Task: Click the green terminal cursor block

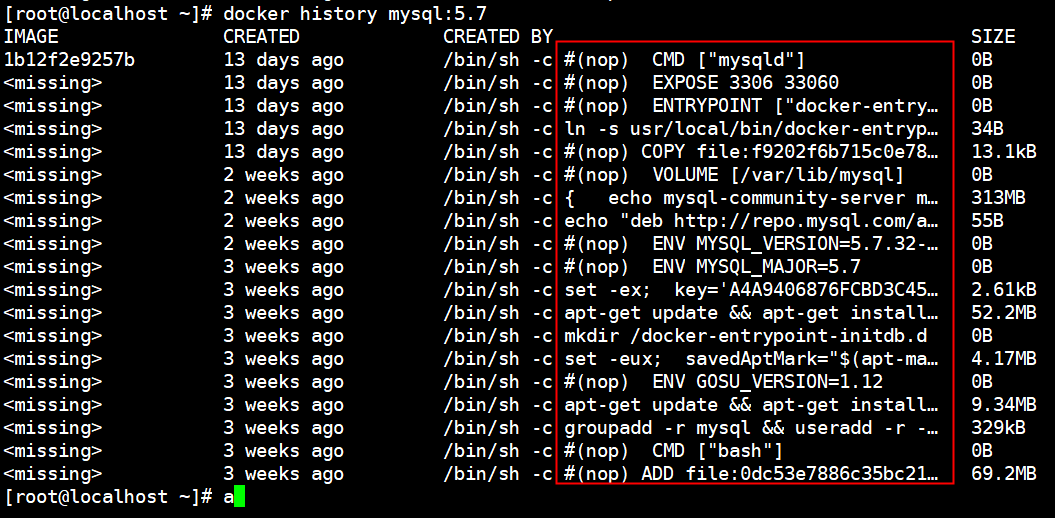Action: 240,496
